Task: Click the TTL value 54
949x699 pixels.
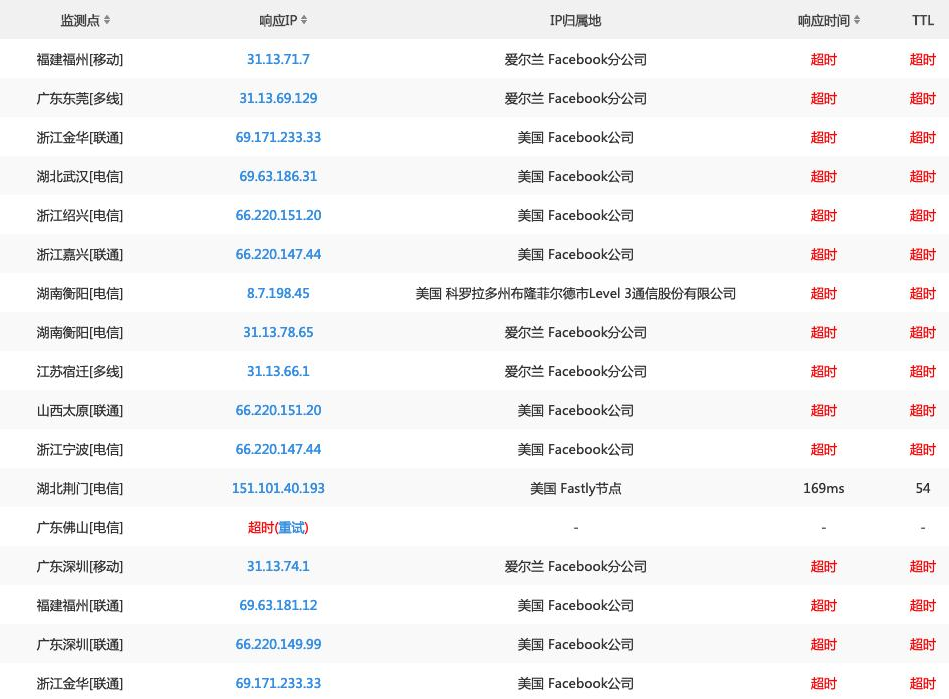Action: [922, 488]
